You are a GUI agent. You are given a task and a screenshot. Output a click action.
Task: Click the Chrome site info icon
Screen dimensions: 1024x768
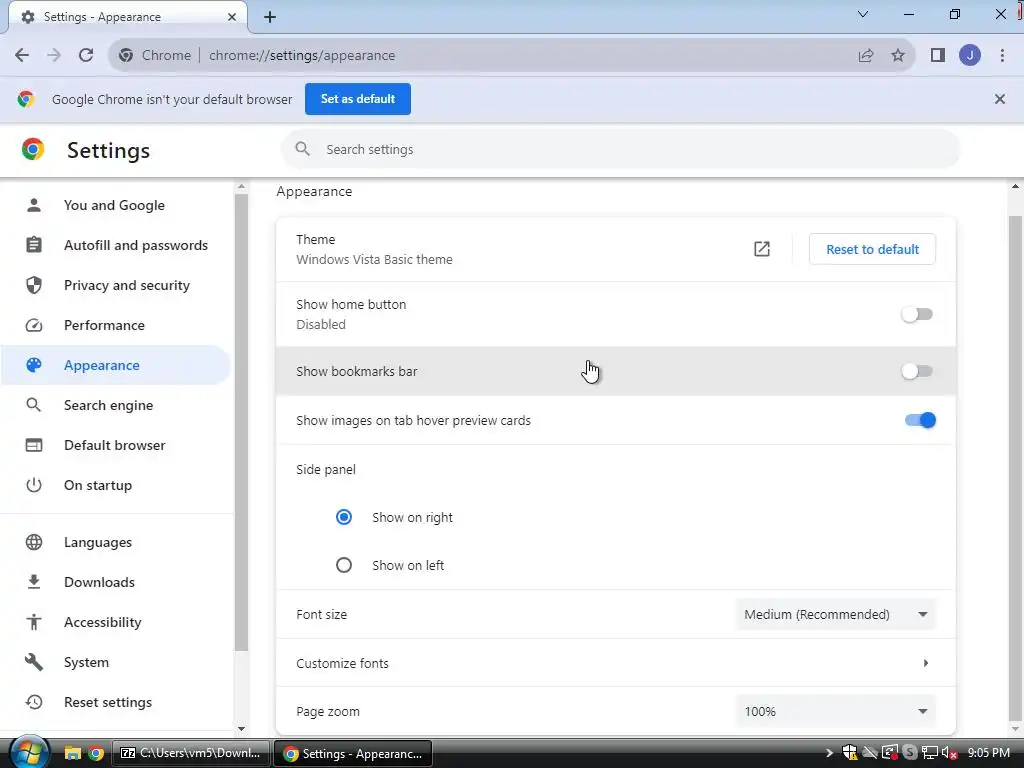[126, 56]
